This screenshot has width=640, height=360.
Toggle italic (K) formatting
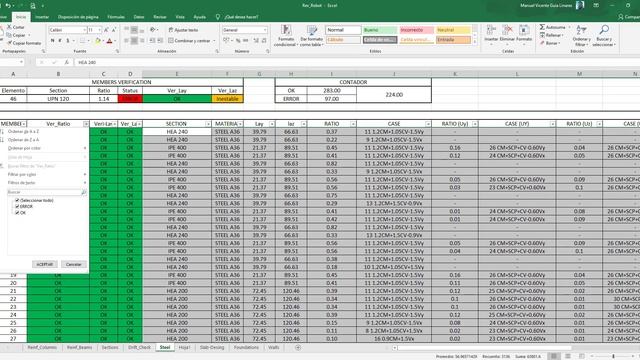point(60,40)
